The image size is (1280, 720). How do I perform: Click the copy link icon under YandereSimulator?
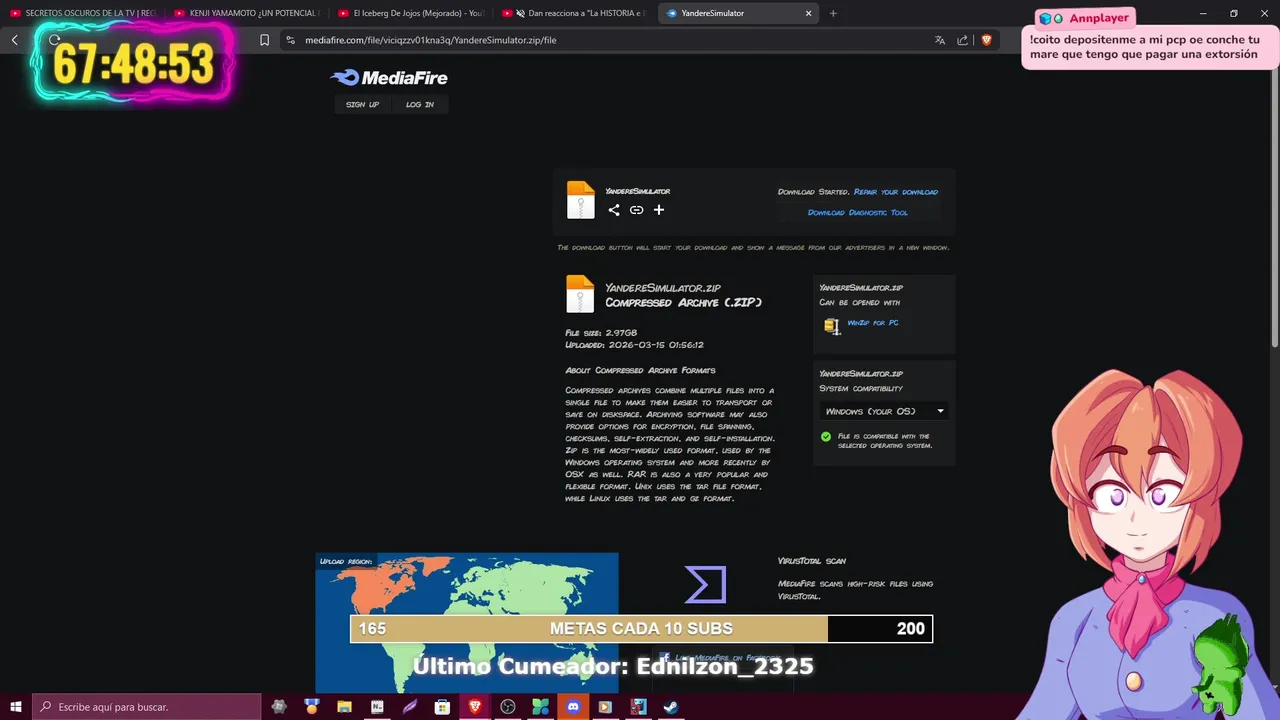tap(636, 210)
